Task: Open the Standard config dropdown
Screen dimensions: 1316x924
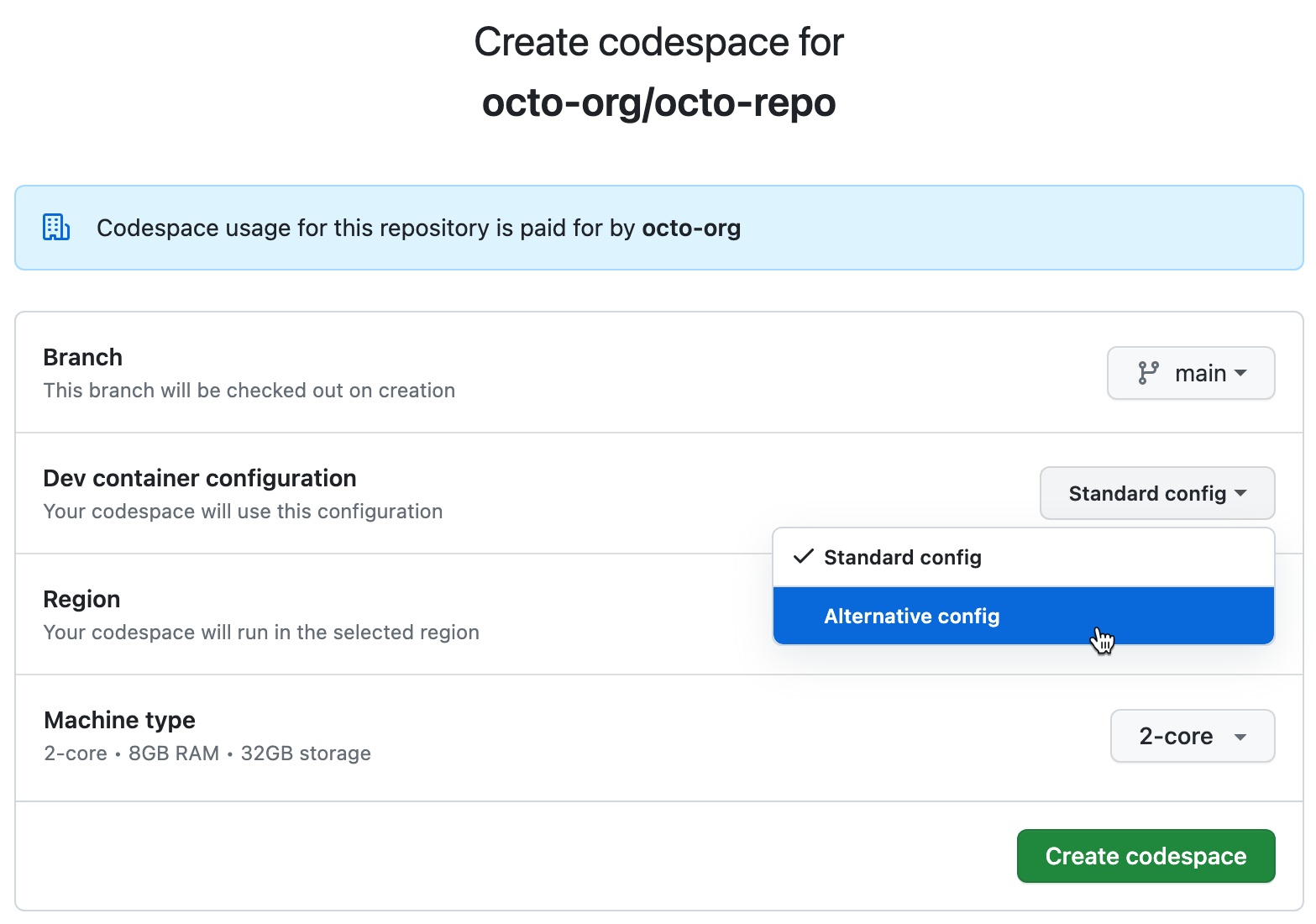Action: click(x=1156, y=493)
